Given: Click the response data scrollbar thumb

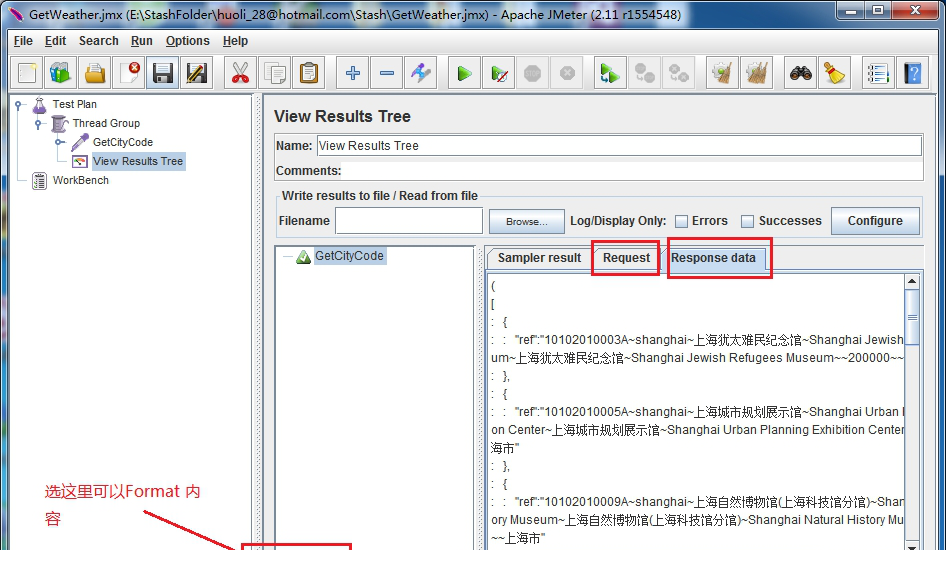Looking at the screenshot, I should pyautogui.click(x=912, y=317).
